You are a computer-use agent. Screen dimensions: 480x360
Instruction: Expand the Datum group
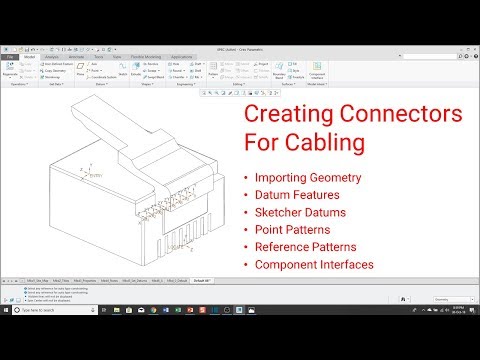[101, 84]
